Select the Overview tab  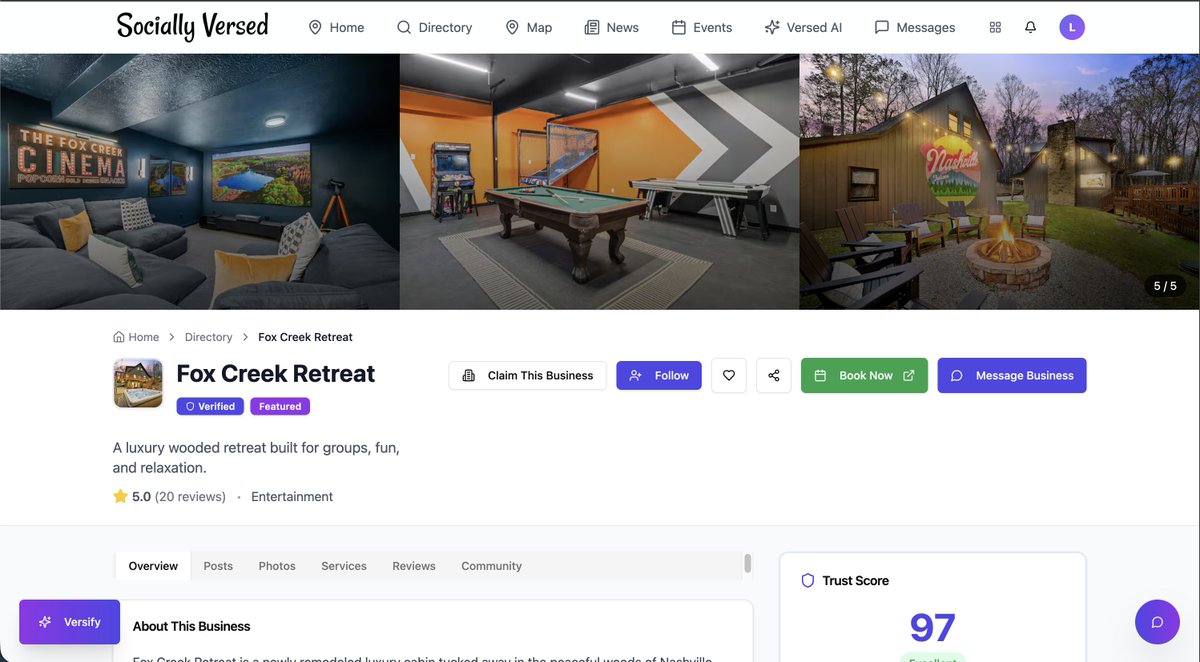pyautogui.click(x=153, y=566)
